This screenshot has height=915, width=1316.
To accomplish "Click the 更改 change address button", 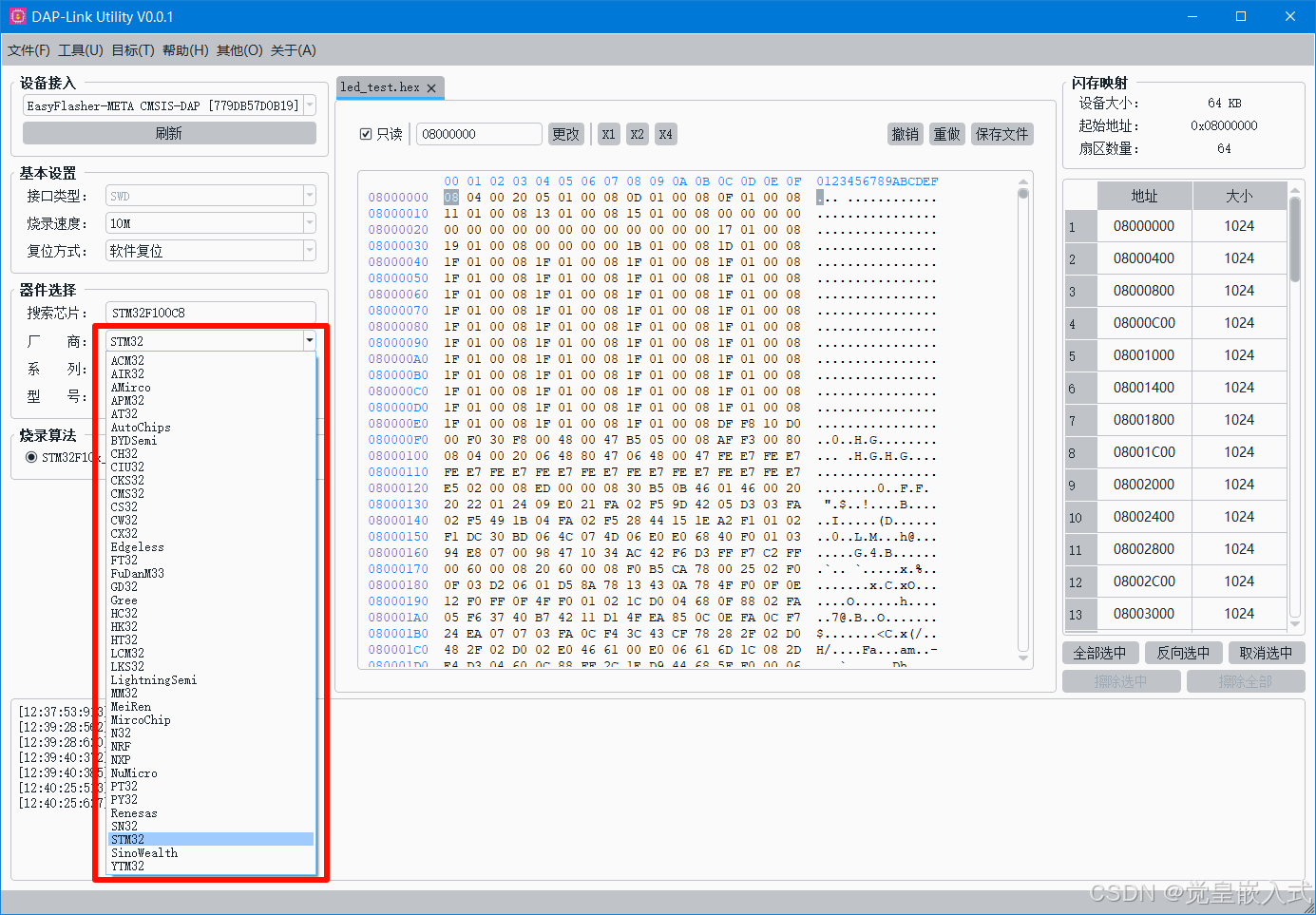I will tap(565, 134).
